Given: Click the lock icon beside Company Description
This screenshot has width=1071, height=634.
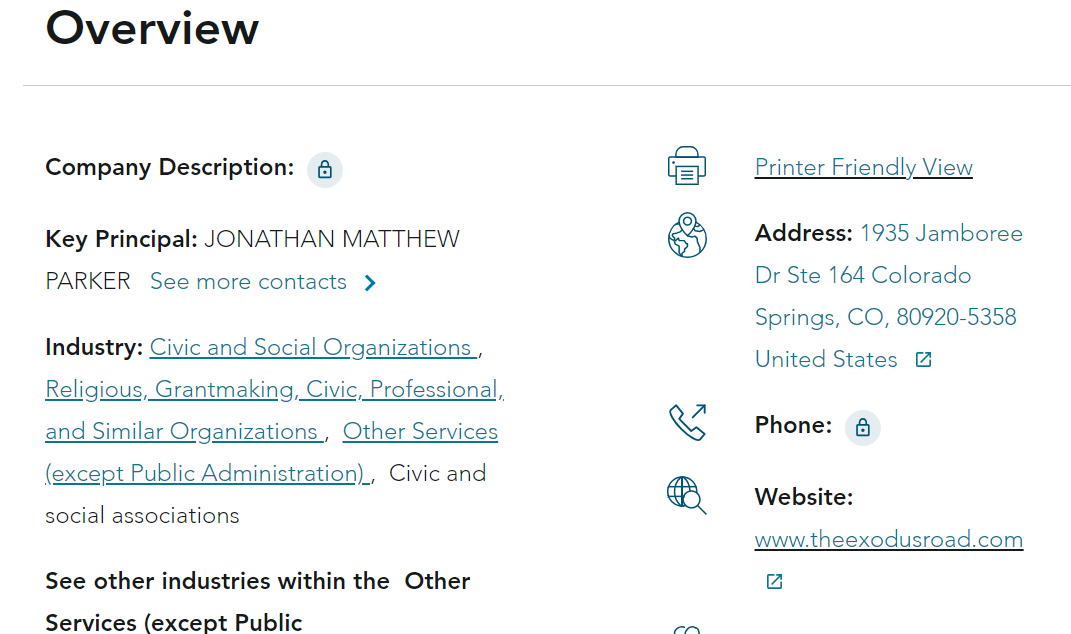Looking at the screenshot, I should [324, 170].
